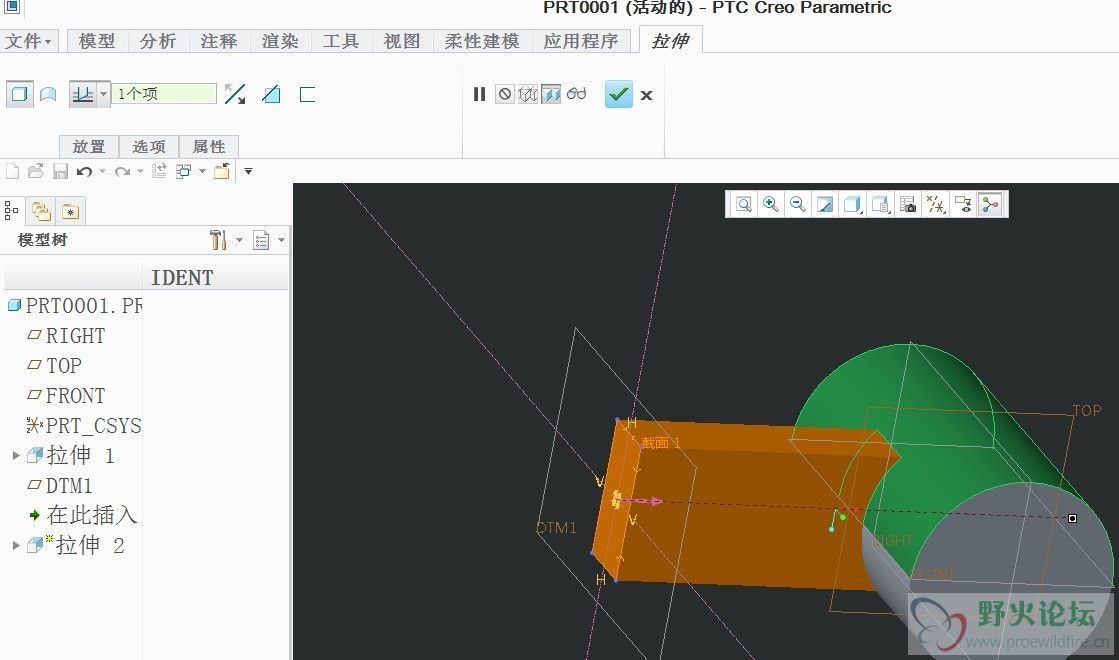Select the 在此插入 insert marker
The width and height of the screenshot is (1119, 660).
coord(83,514)
